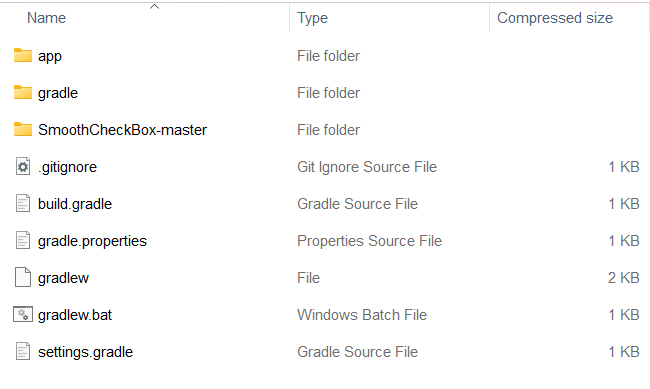The image size is (650, 389).
Task: Sort by the Type column header
Action: (312, 18)
